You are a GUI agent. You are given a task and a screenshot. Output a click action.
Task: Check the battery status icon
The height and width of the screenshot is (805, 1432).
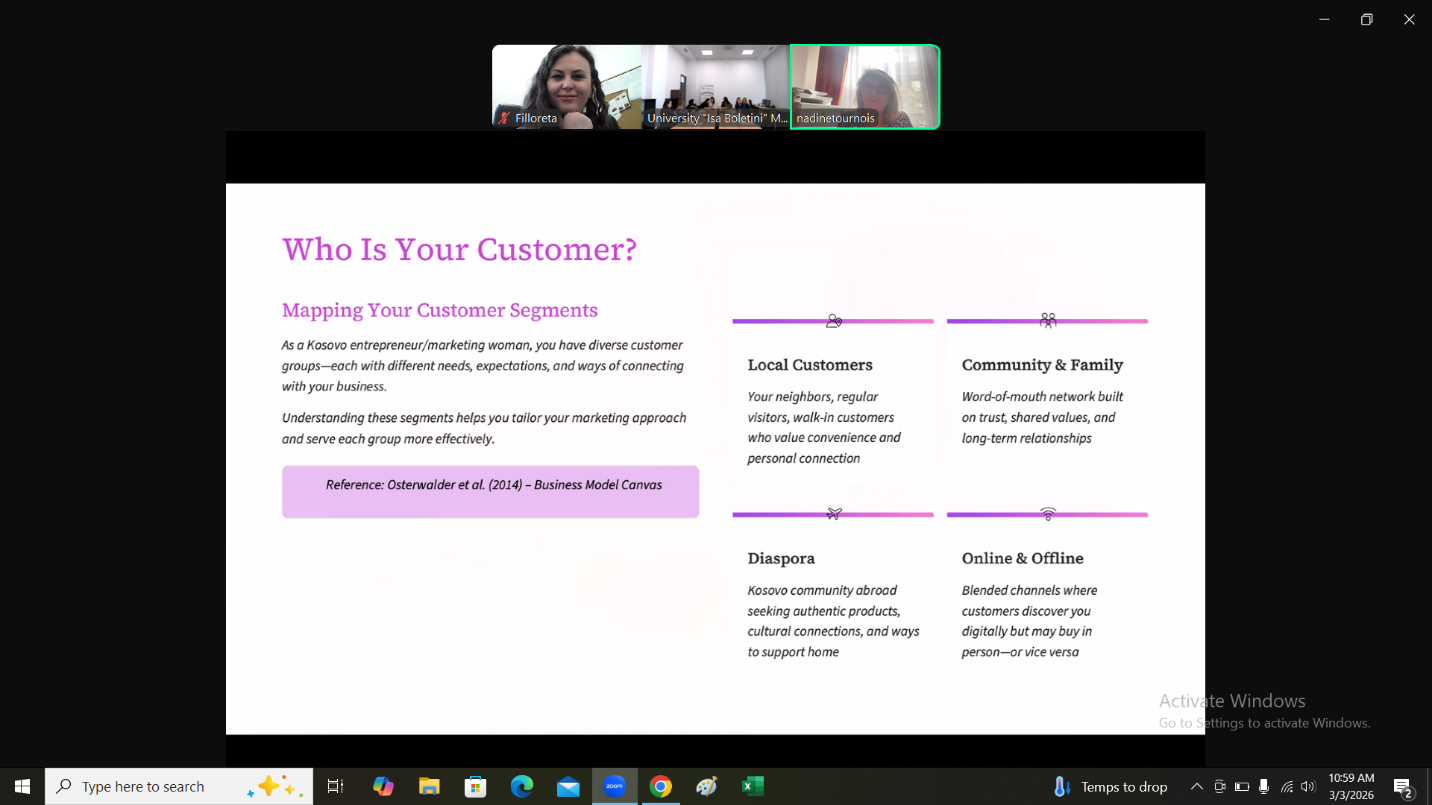[x=1242, y=787]
